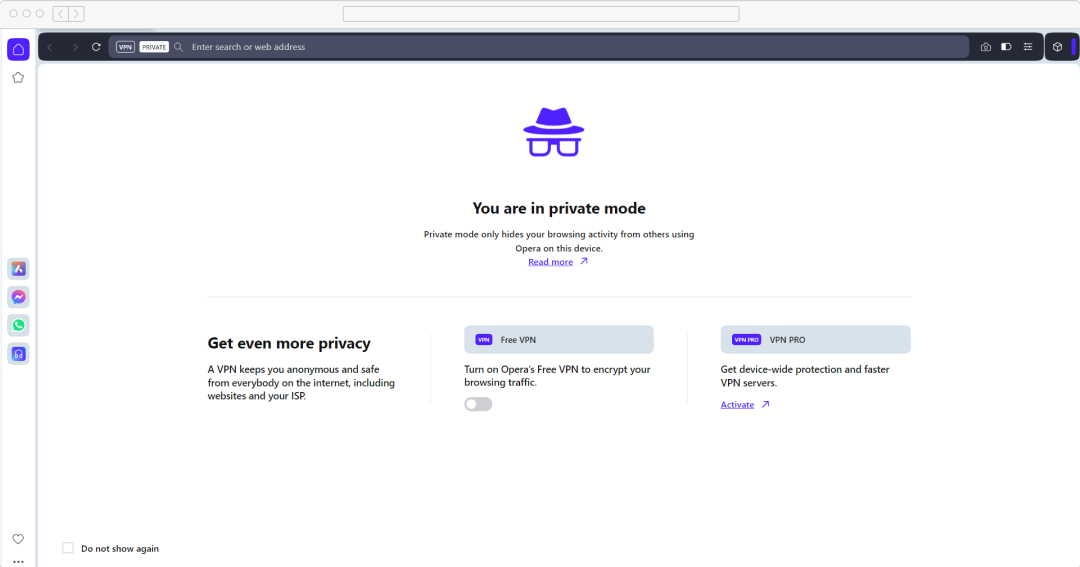
Task: Open the heart favorites icon in sidebar
Action: [x=19, y=539]
